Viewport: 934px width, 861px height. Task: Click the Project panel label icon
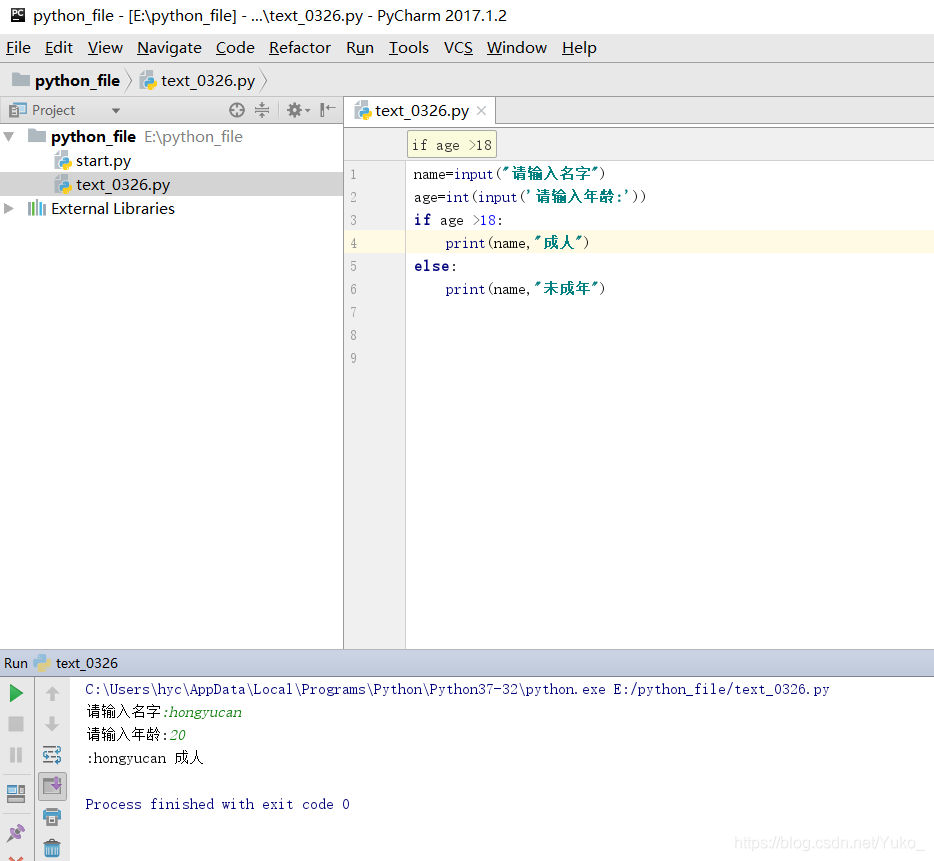18,110
